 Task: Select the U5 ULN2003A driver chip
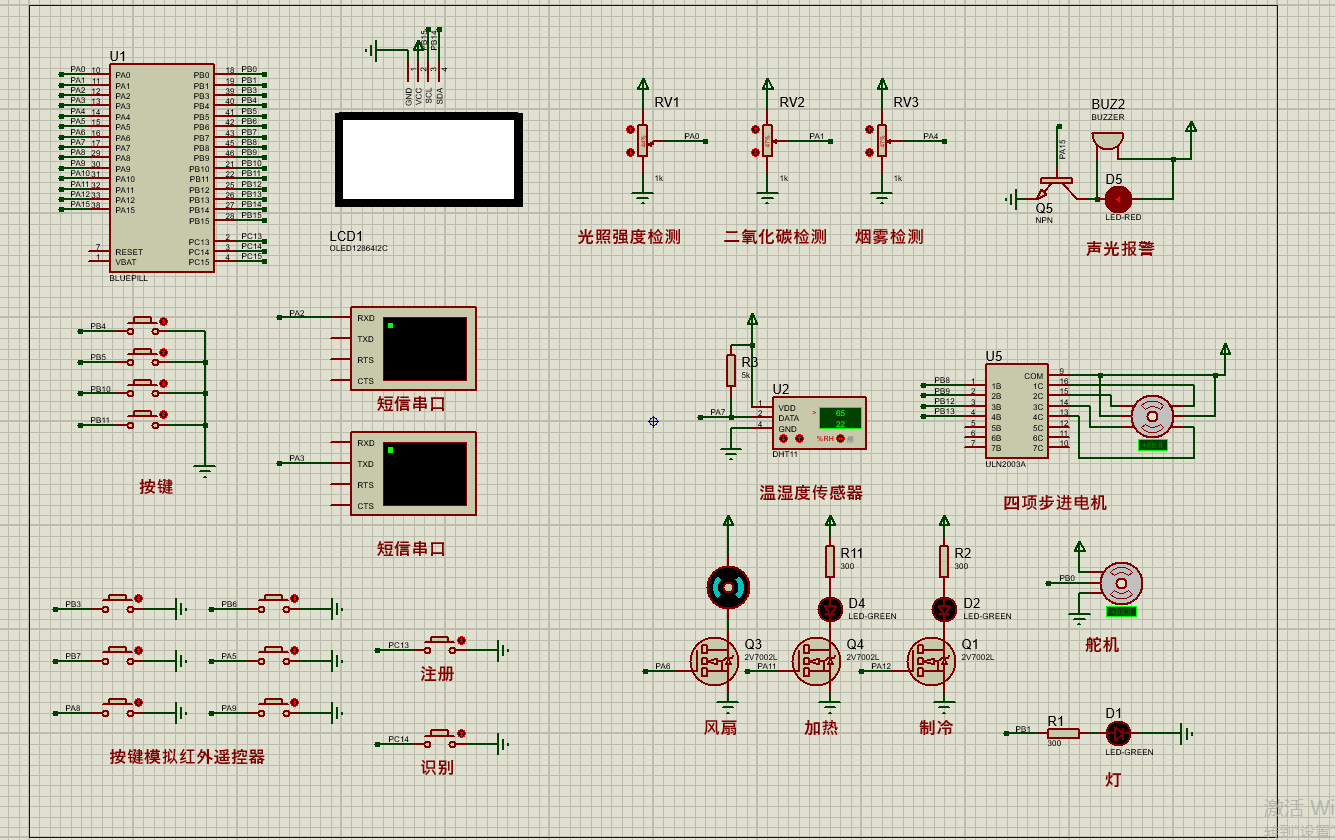point(1016,411)
